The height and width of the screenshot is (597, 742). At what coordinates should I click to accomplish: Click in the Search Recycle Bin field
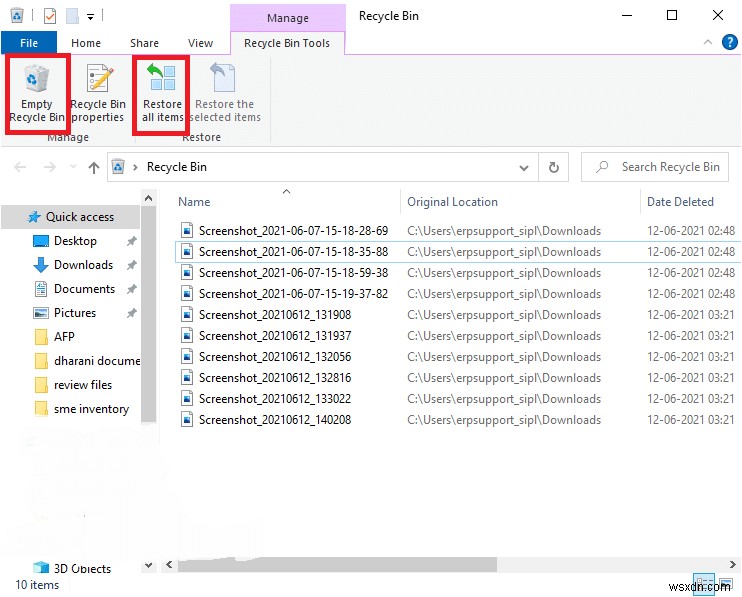click(x=654, y=167)
